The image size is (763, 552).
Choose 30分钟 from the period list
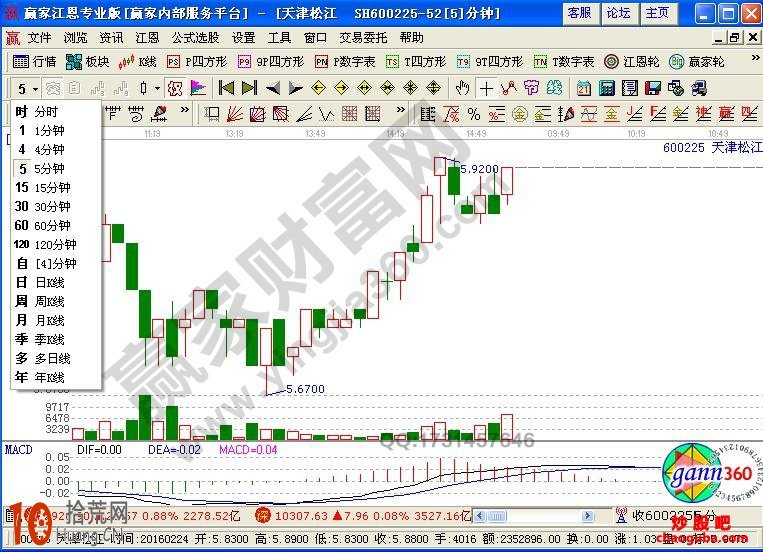(56, 206)
